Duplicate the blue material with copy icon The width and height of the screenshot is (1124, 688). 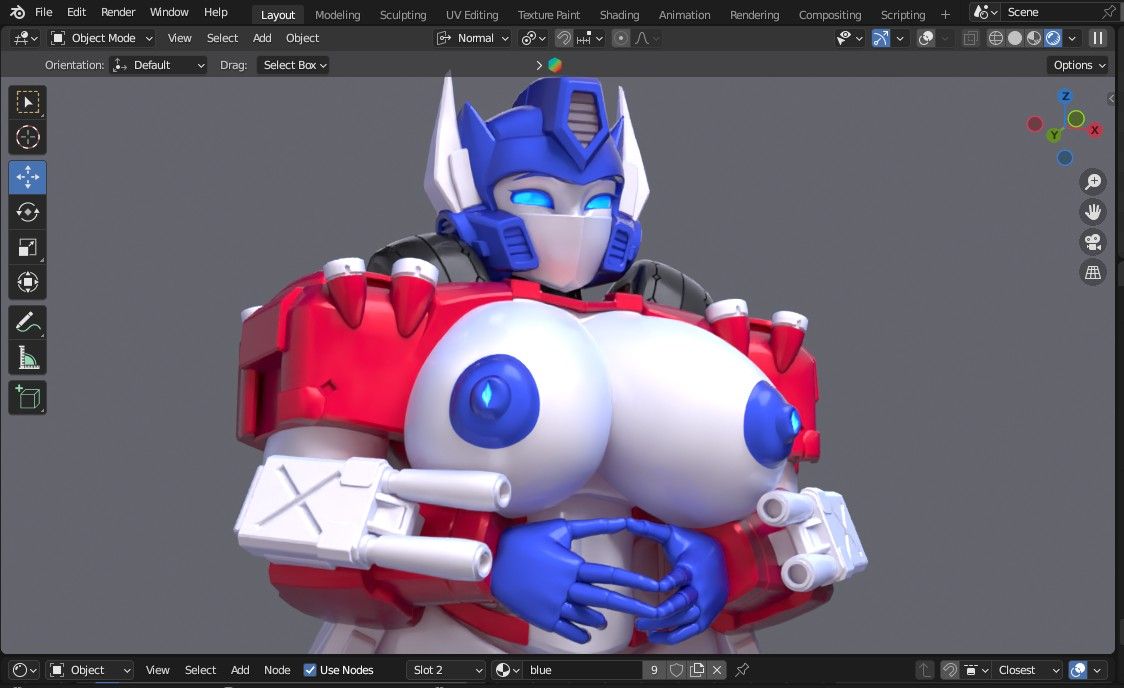(697, 670)
